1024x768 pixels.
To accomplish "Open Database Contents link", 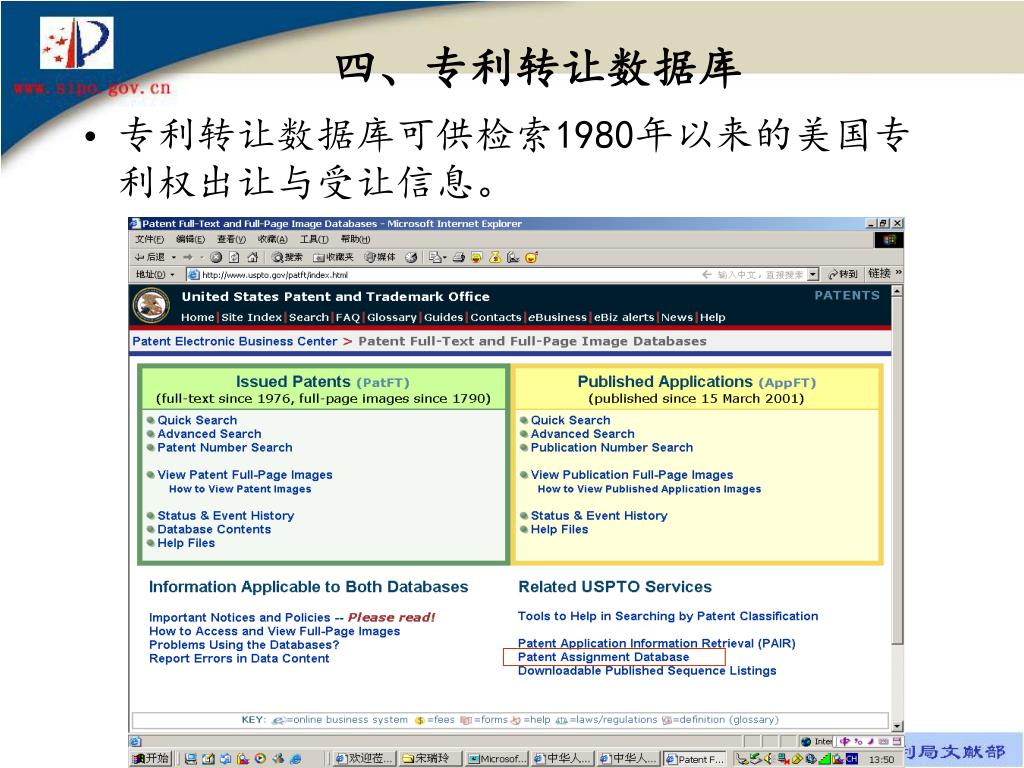I will [x=214, y=529].
